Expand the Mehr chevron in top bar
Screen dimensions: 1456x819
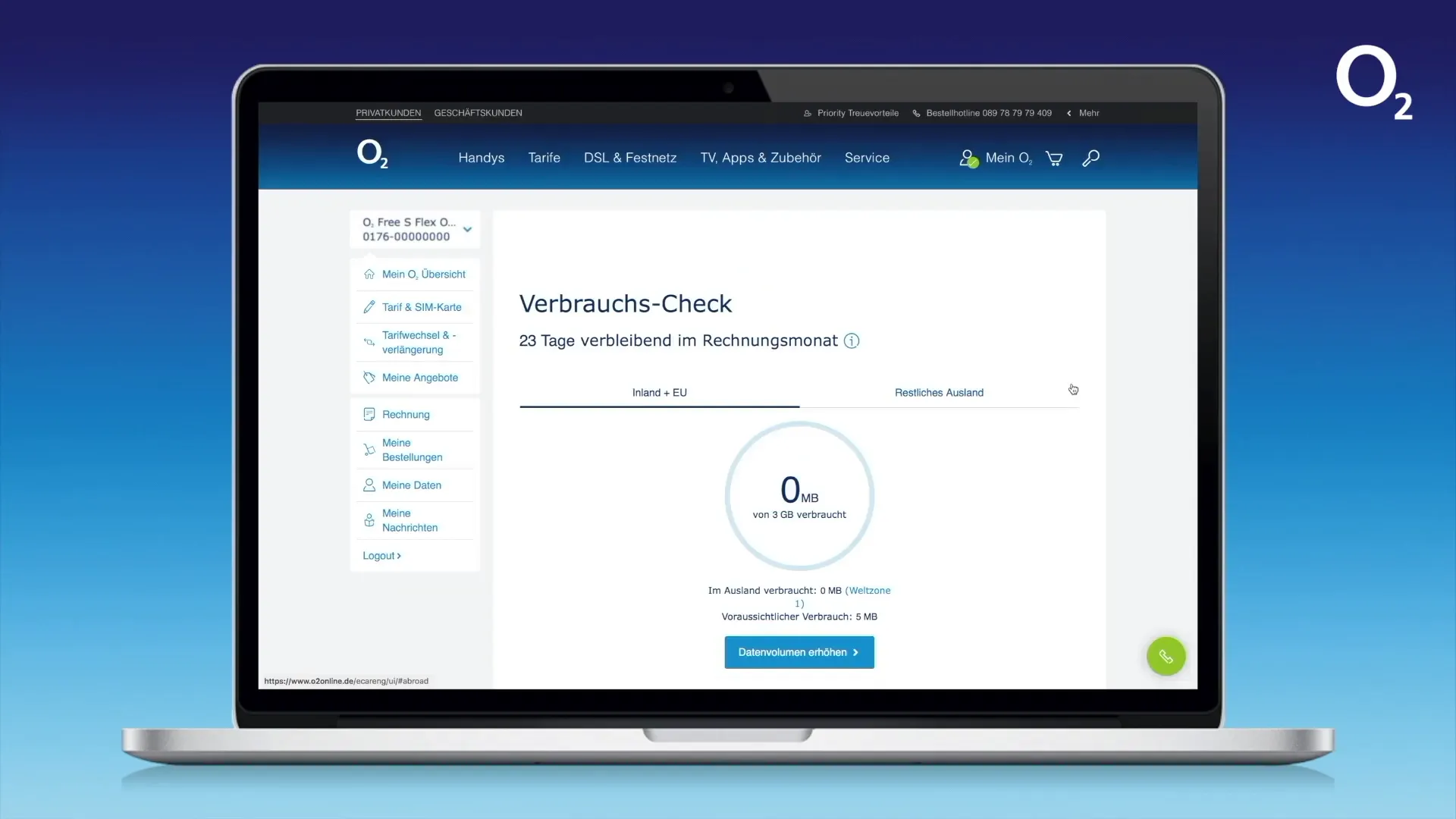1069,113
